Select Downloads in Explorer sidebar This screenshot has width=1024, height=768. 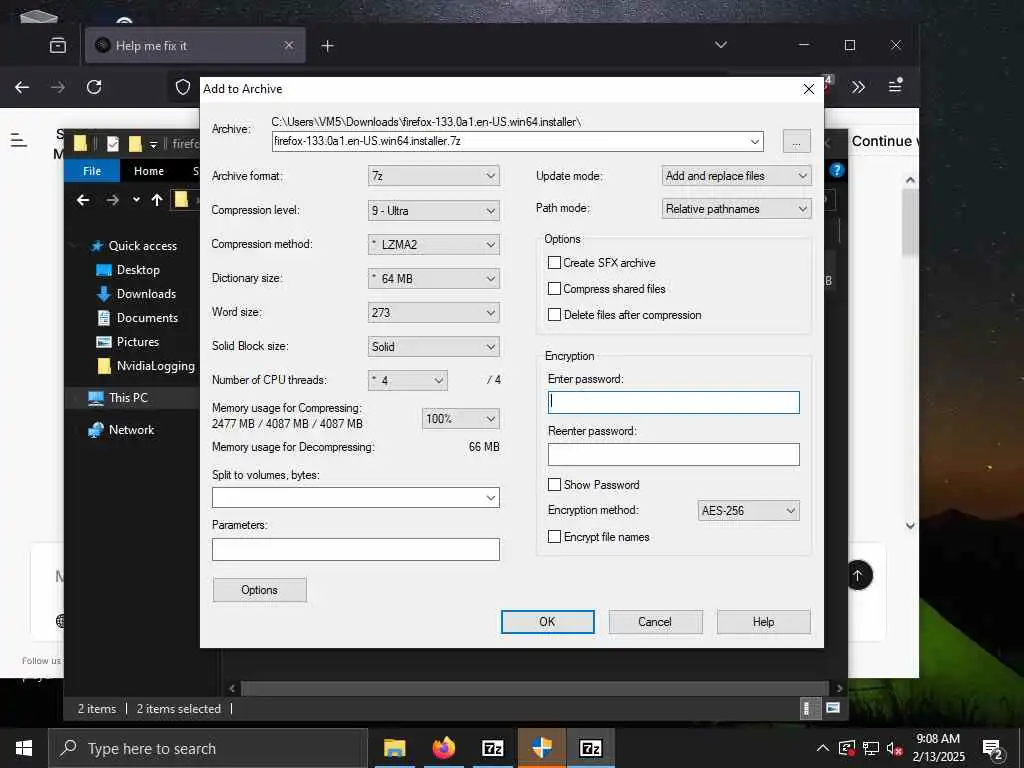click(x=146, y=294)
